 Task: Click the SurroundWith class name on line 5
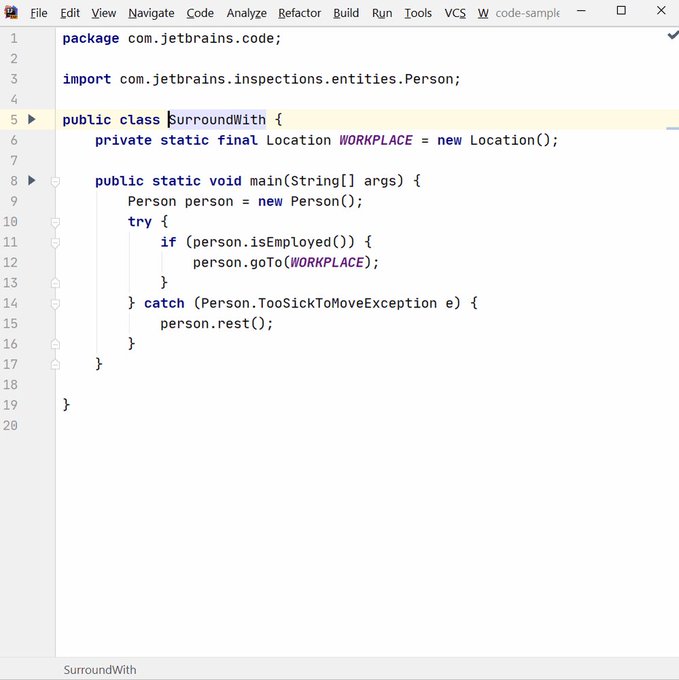(x=217, y=119)
